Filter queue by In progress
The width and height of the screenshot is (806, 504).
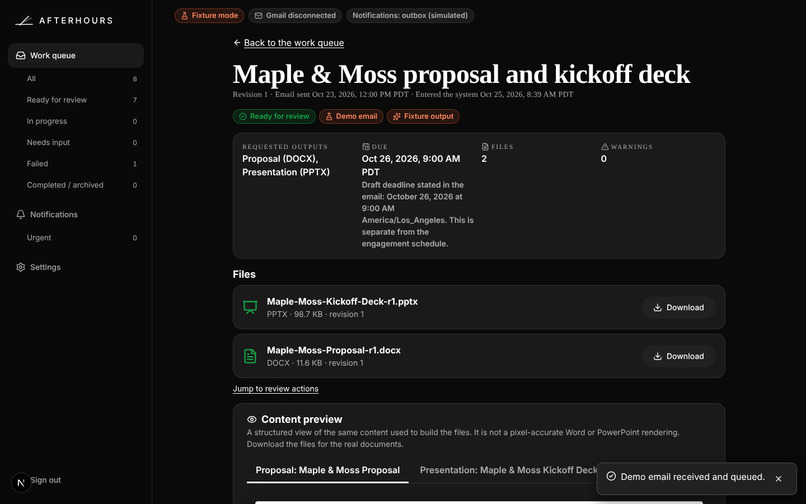pos(81,121)
